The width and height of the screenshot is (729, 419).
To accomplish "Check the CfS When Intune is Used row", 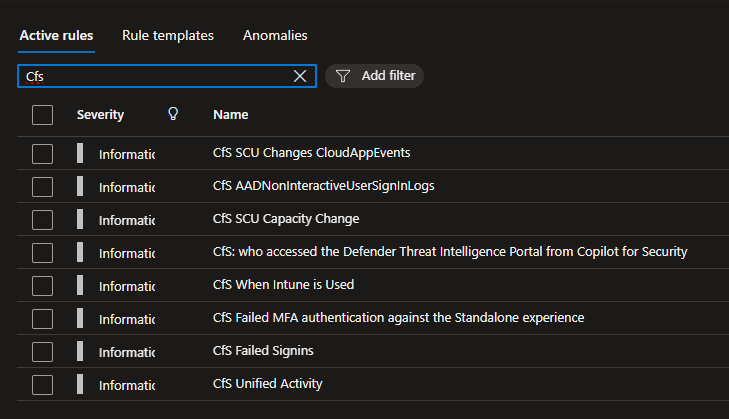I will coord(42,286).
